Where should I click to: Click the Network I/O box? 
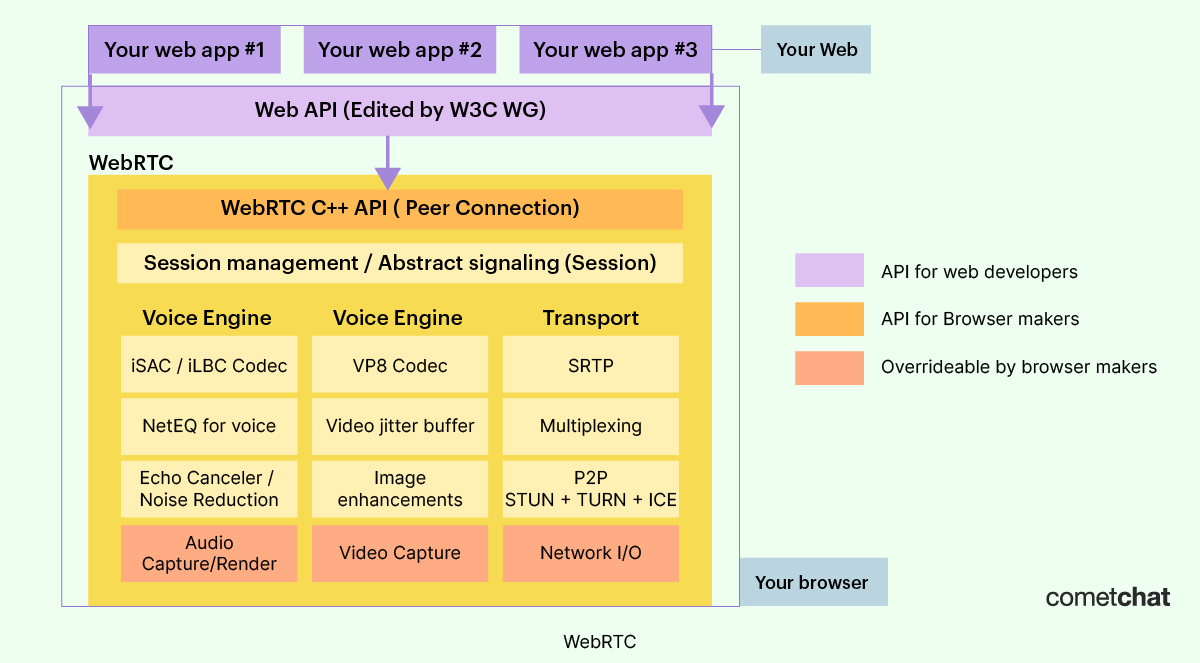coord(590,553)
